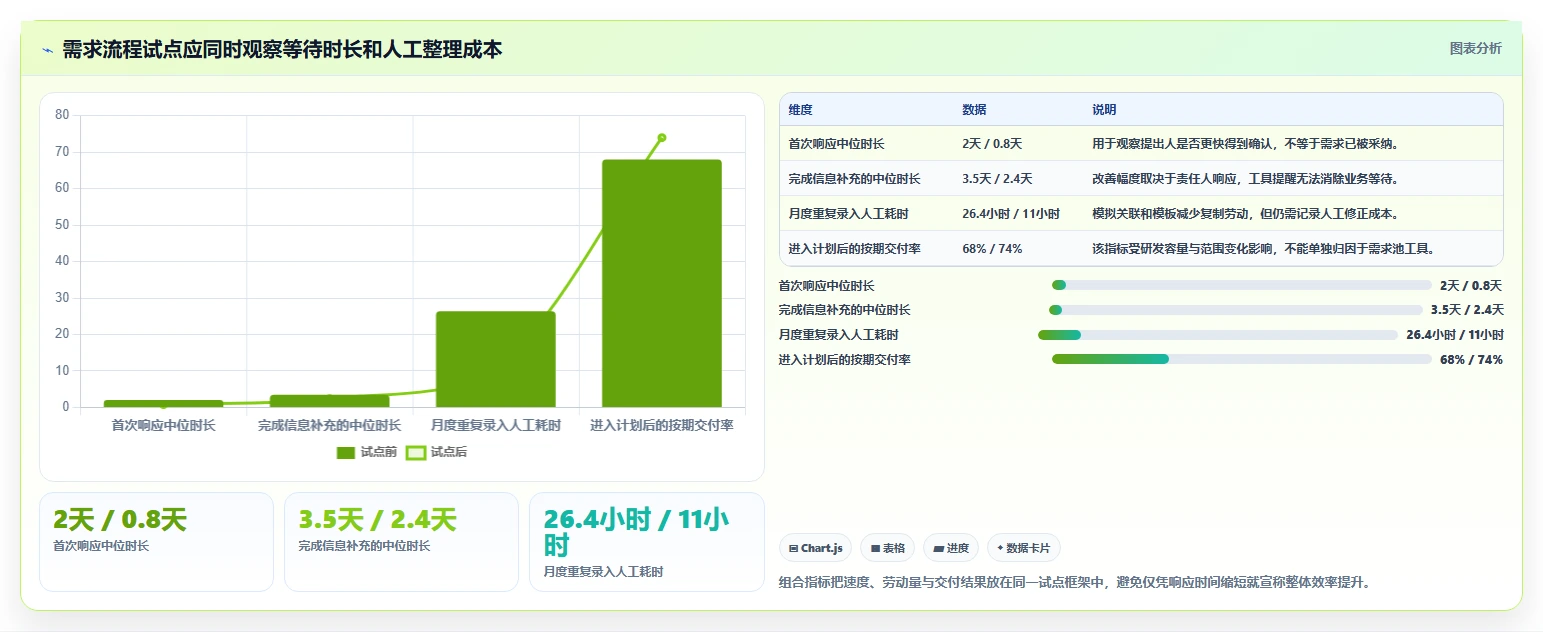Select the 数据卡片 tag chip
The image size is (1543, 632).
pyautogui.click(x=1024, y=548)
